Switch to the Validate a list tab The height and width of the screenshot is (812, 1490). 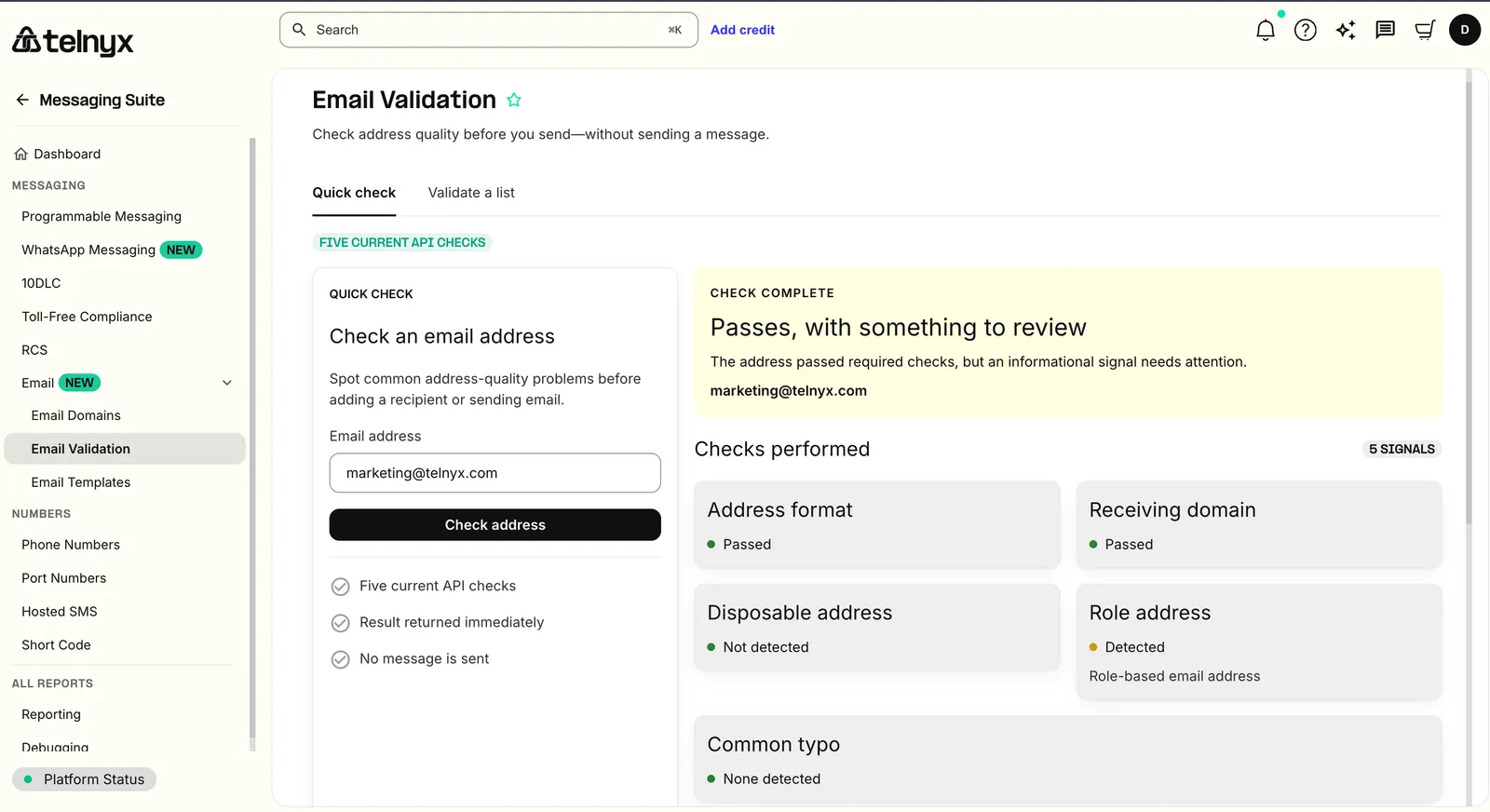pos(471,193)
